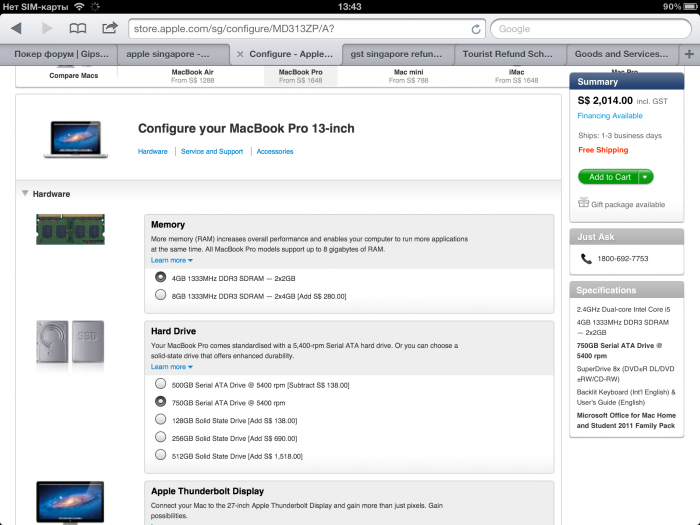Choose 128GB Solid State Drive option

160,420
